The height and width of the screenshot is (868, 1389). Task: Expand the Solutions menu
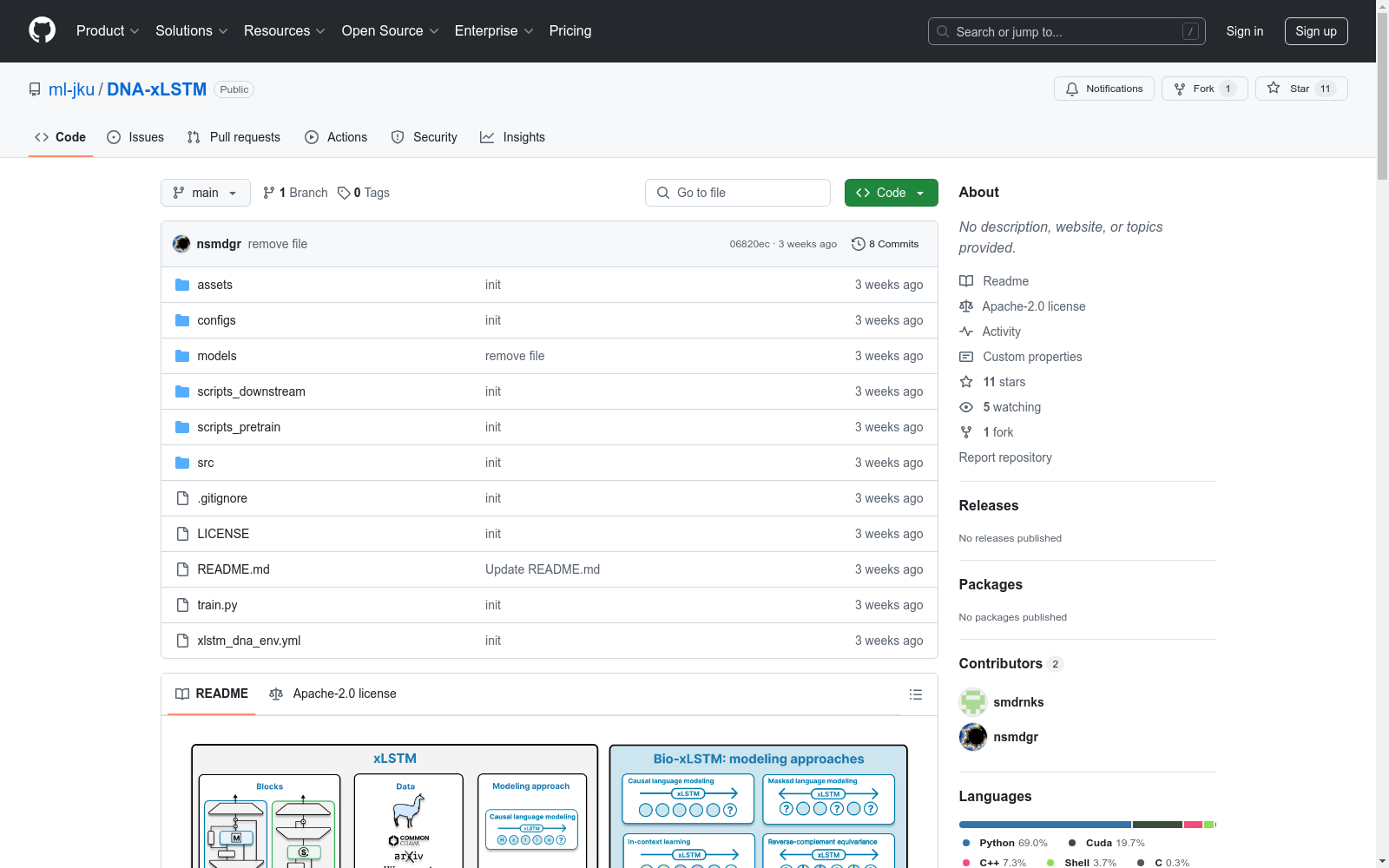(x=192, y=31)
